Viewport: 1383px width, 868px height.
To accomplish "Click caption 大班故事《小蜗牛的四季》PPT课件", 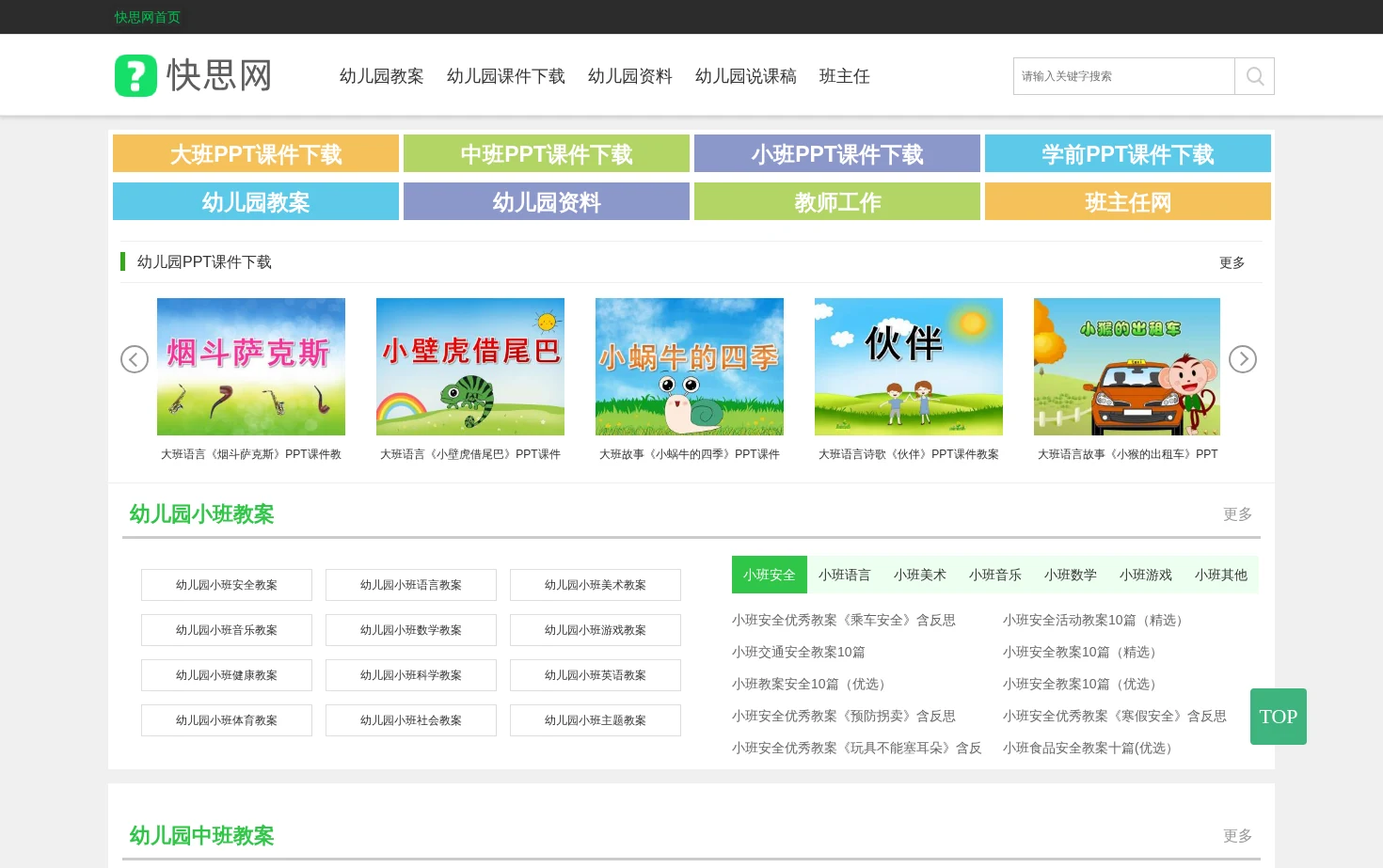I will tap(690, 454).
